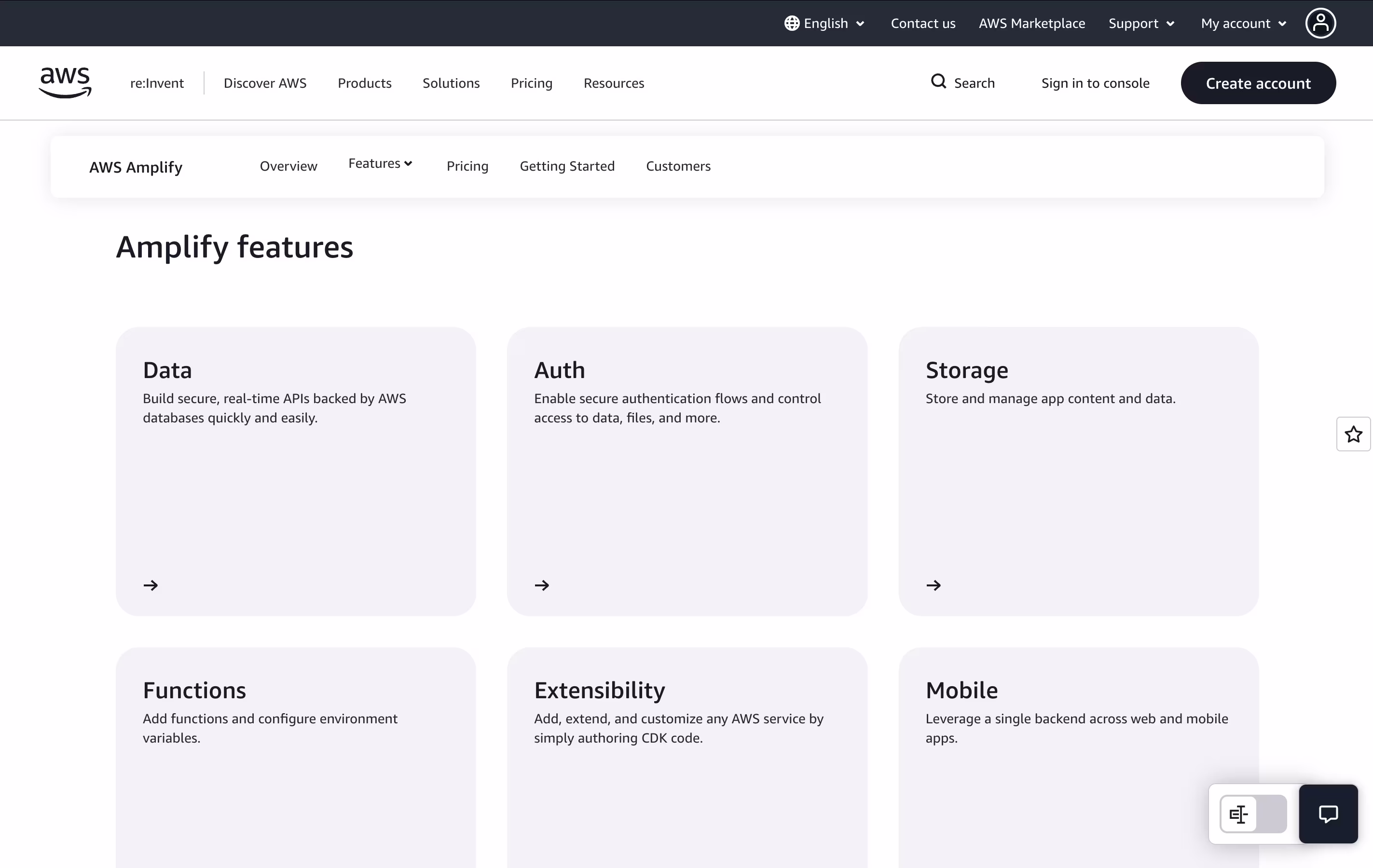Expand the Features submenu chevron
The height and width of the screenshot is (868, 1373).
(x=408, y=163)
